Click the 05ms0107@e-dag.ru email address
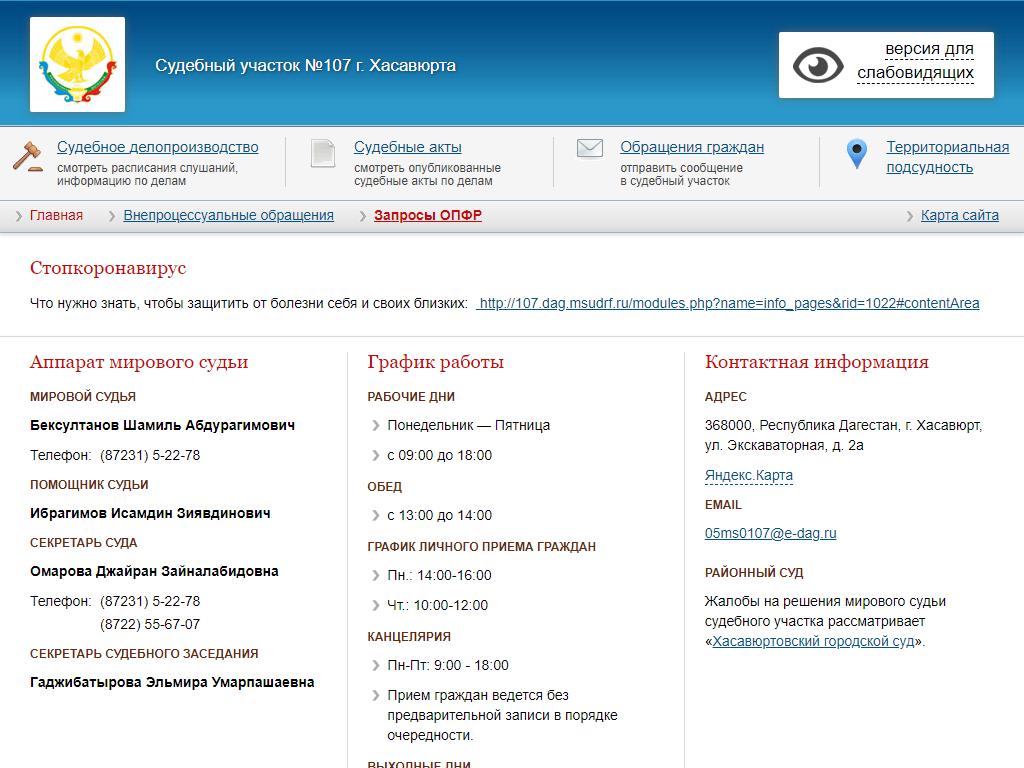 coord(770,533)
